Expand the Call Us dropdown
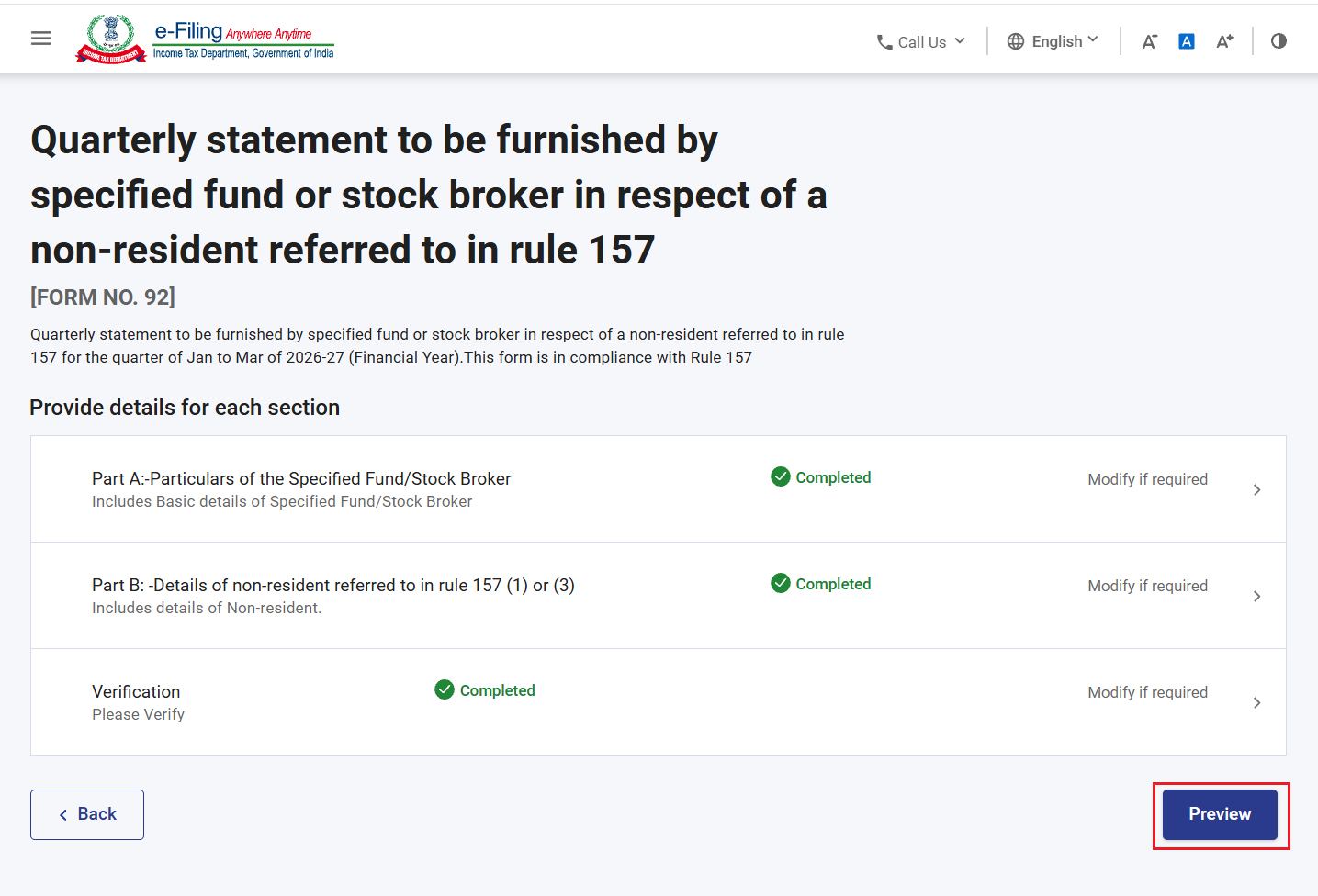Viewport: 1318px width, 896px height. click(921, 42)
